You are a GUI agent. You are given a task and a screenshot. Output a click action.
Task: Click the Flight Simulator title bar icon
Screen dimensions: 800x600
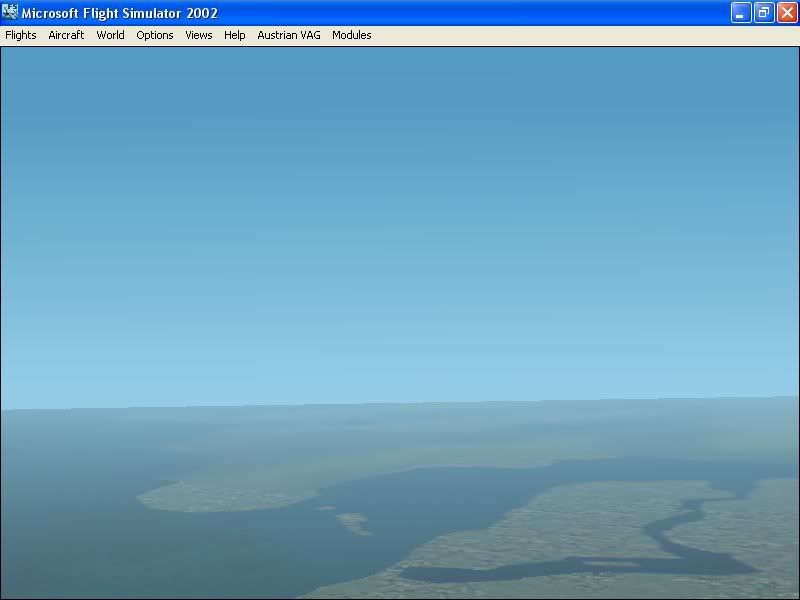coord(10,13)
